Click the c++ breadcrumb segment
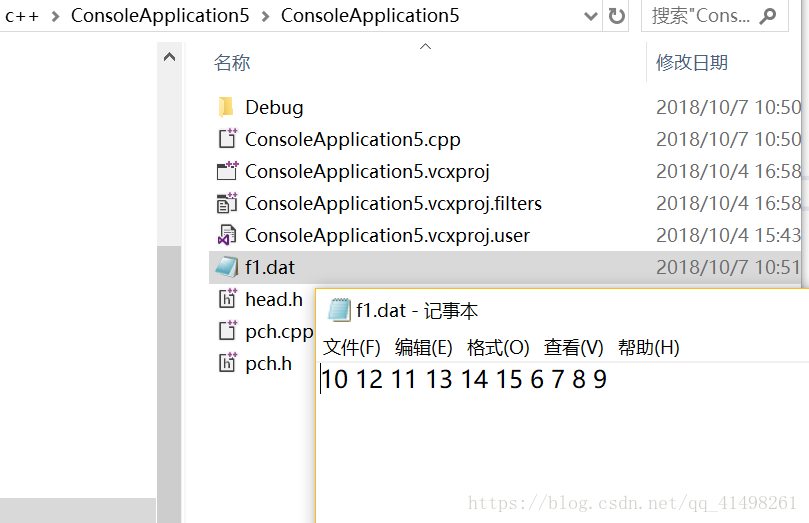 [22, 16]
